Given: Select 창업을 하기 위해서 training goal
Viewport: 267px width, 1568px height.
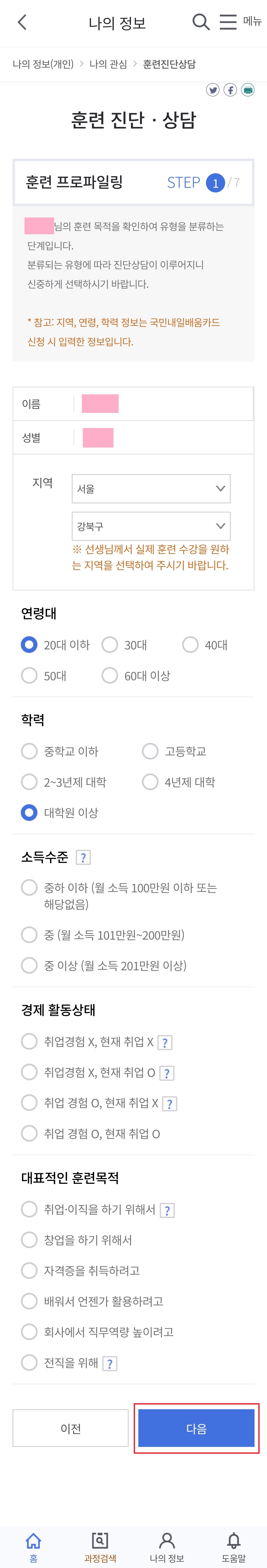Looking at the screenshot, I should pos(29,1240).
